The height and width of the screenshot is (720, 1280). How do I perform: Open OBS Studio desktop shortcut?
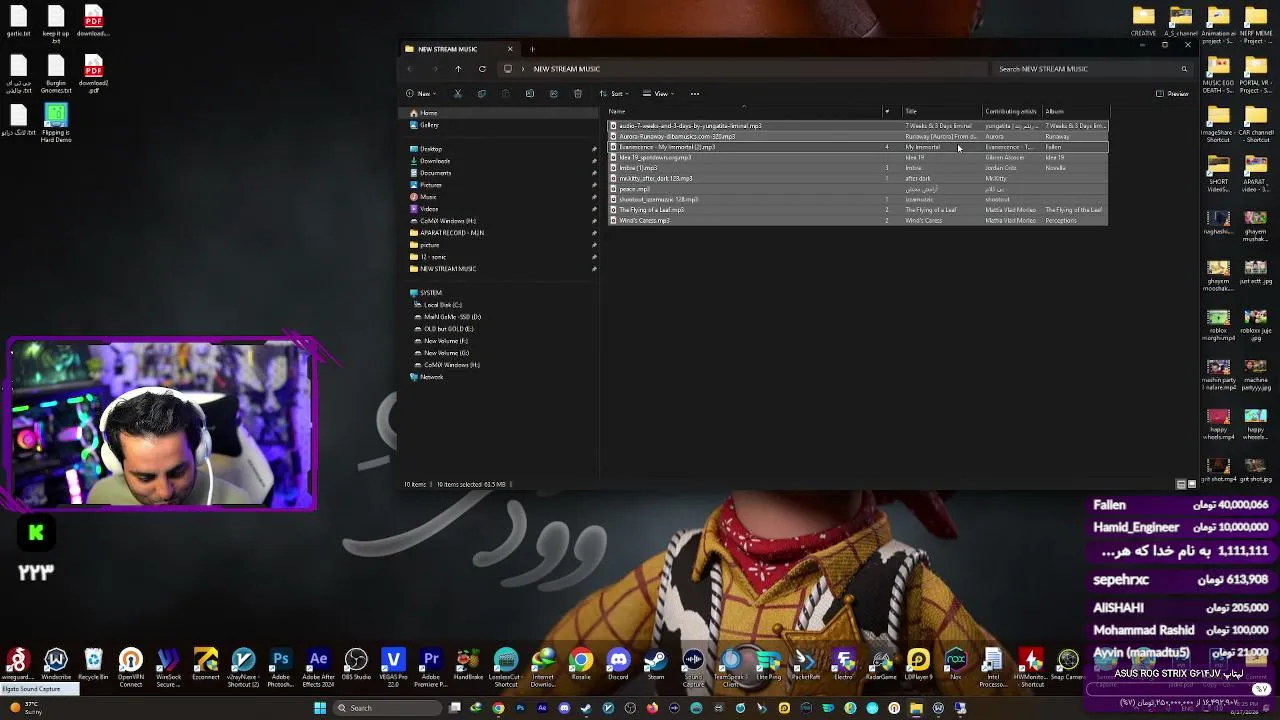[x=356, y=665]
